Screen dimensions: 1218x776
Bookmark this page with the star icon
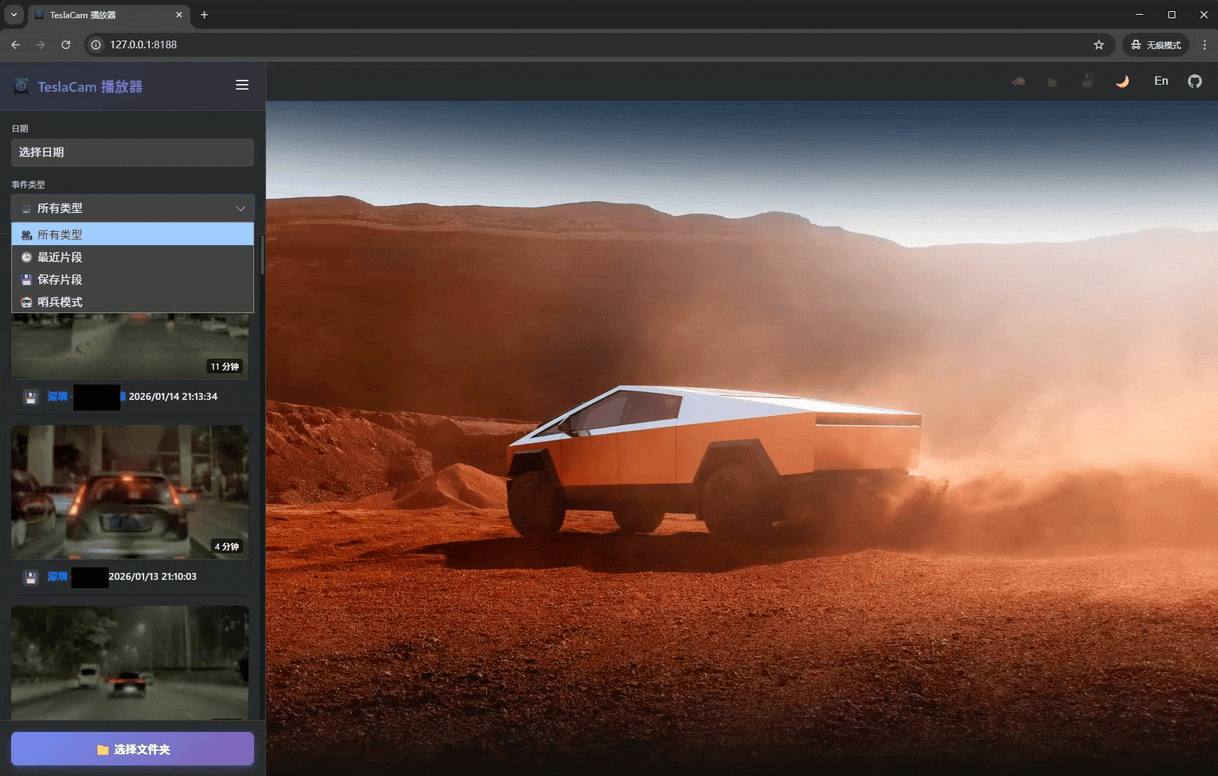pos(1099,45)
